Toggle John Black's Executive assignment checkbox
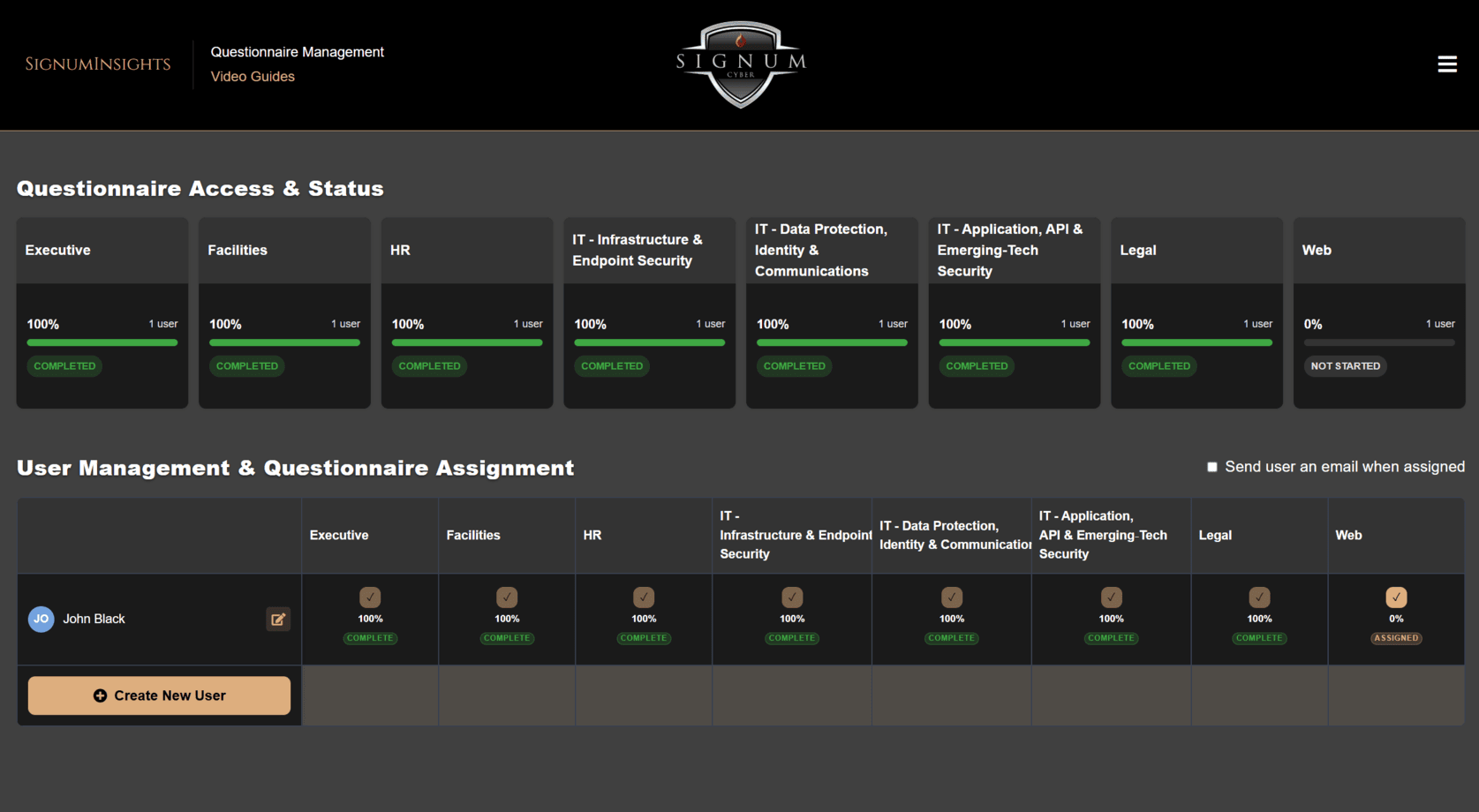Image resolution: width=1479 pixels, height=812 pixels. [370, 598]
